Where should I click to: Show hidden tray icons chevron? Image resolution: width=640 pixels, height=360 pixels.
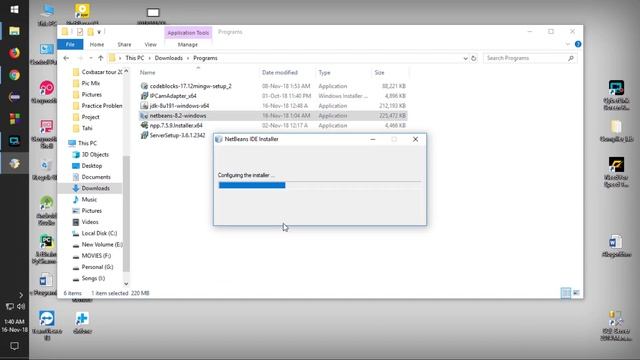21,295
